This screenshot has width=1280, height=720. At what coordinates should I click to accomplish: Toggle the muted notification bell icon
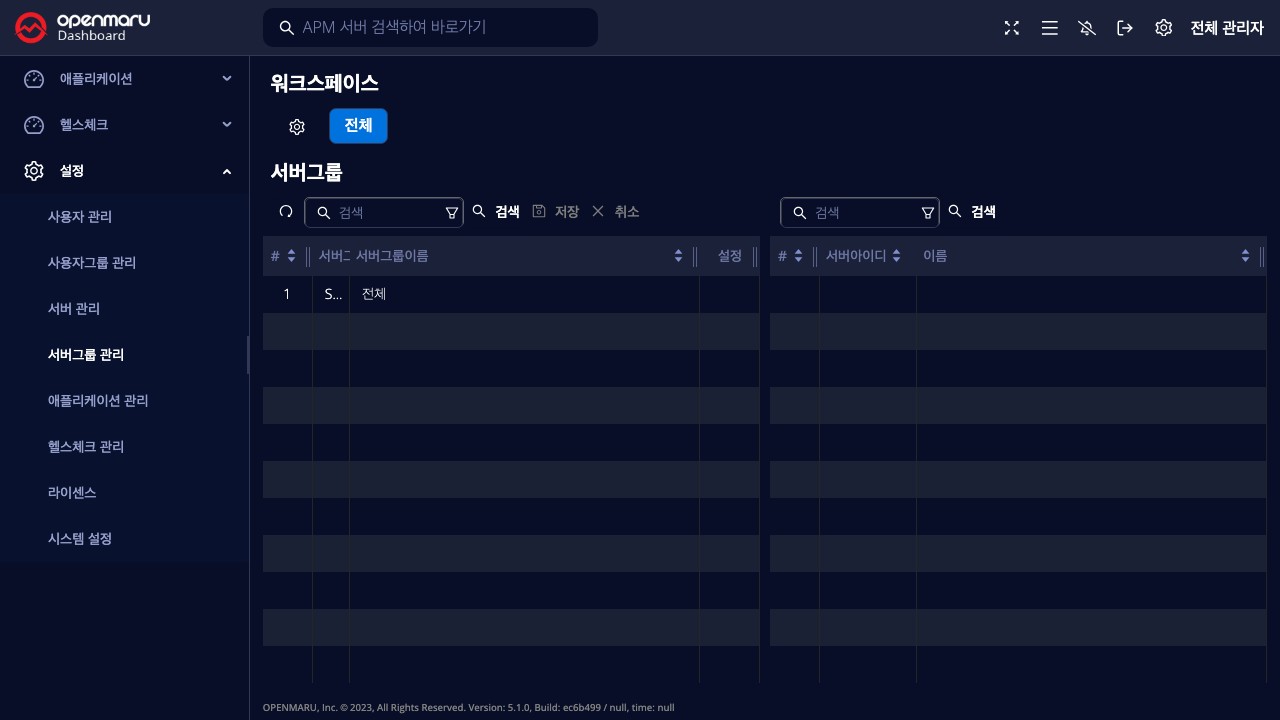coord(1087,28)
